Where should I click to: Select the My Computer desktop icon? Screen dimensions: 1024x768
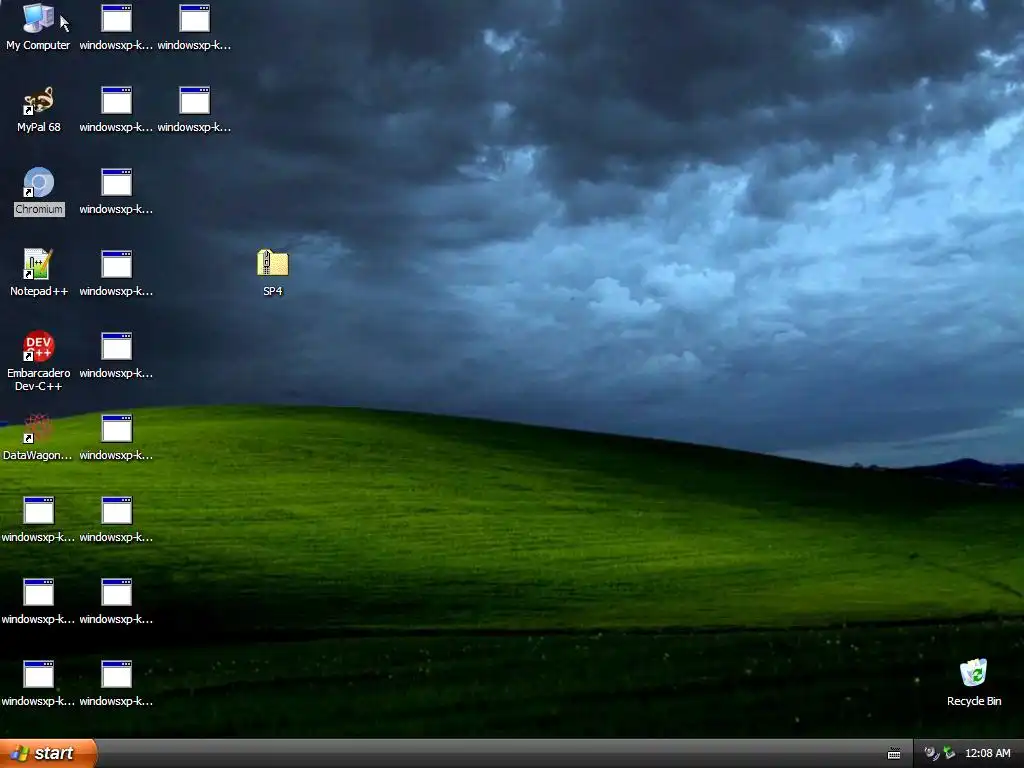[x=38, y=27]
